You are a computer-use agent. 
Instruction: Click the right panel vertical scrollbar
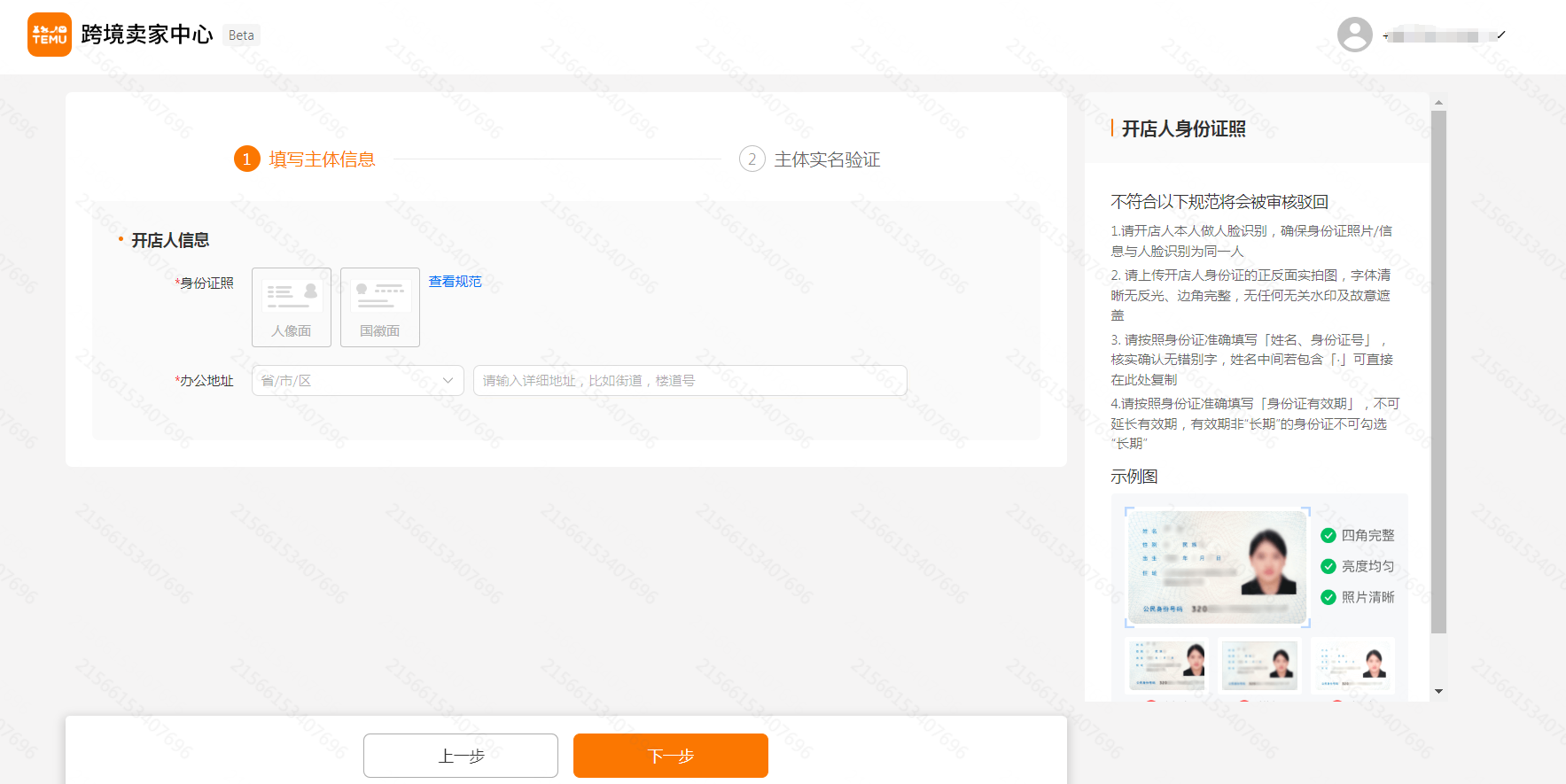(x=1438, y=372)
